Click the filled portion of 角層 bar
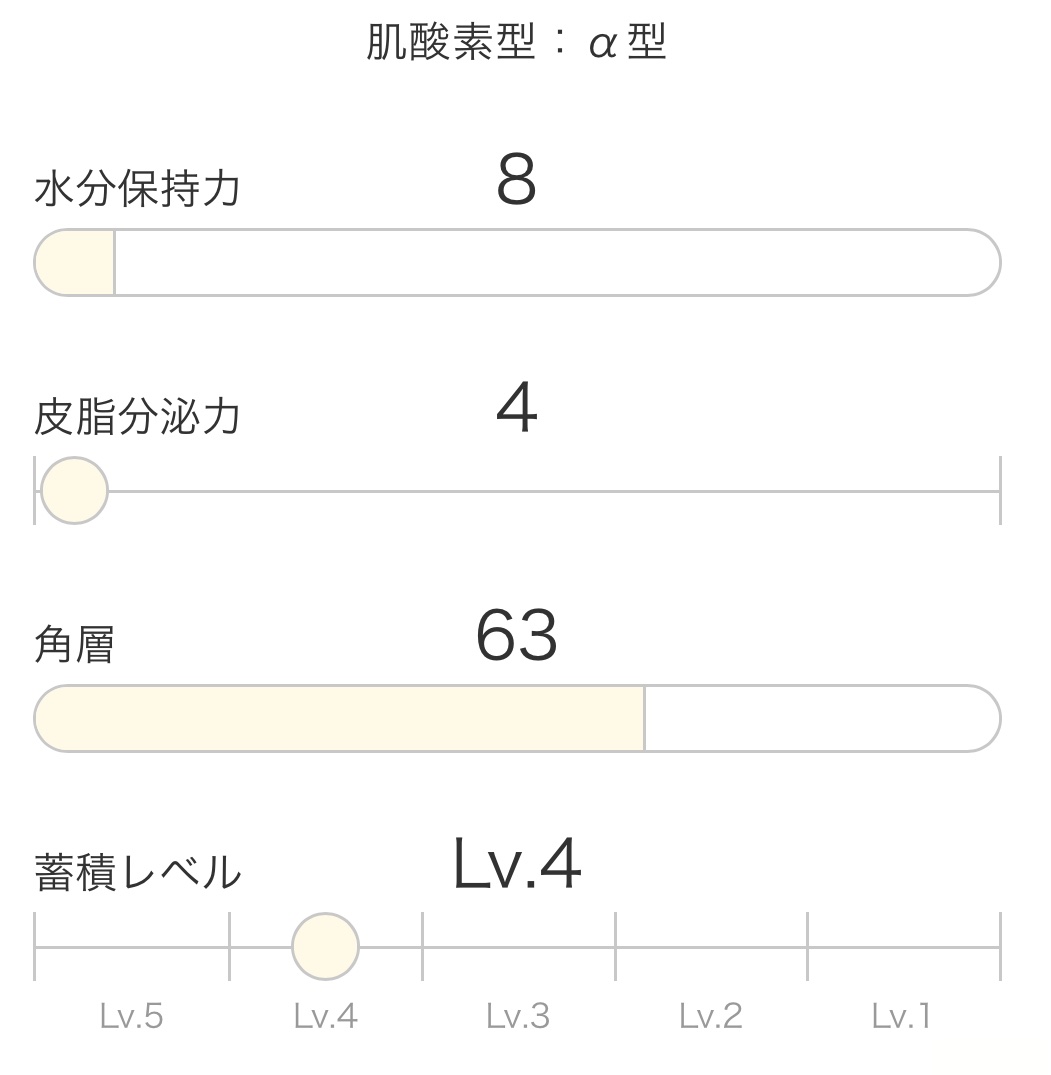The width and height of the screenshot is (1051, 1075). coord(340,717)
